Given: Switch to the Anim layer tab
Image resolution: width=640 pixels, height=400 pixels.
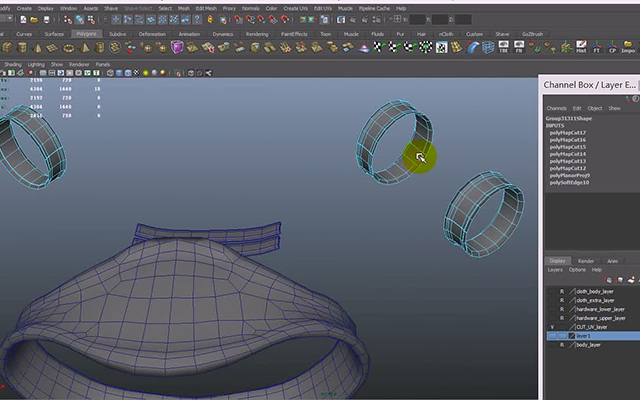Looking at the screenshot, I should [x=612, y=261].
